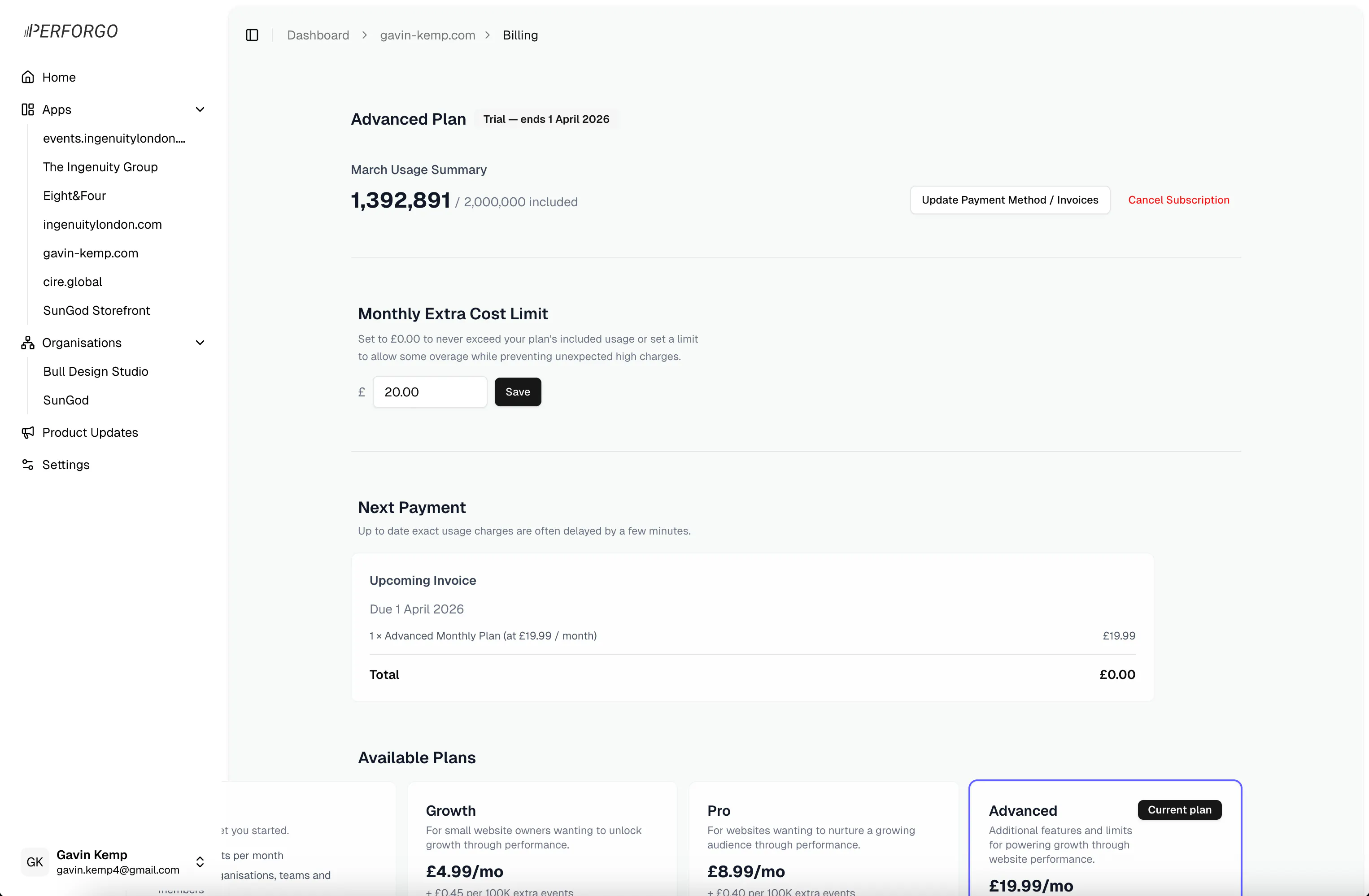The width and height of the screenshot is (1369, 896).
Task: Open Organisations in the sidebar
Action: point(113,343)
